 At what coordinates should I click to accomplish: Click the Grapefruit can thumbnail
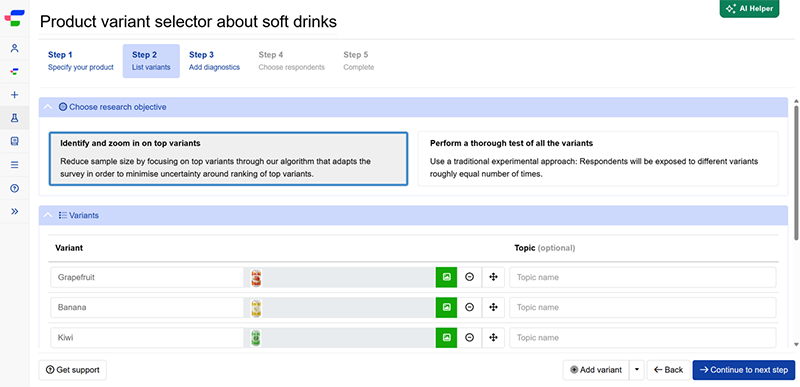(x=256, y=278)
